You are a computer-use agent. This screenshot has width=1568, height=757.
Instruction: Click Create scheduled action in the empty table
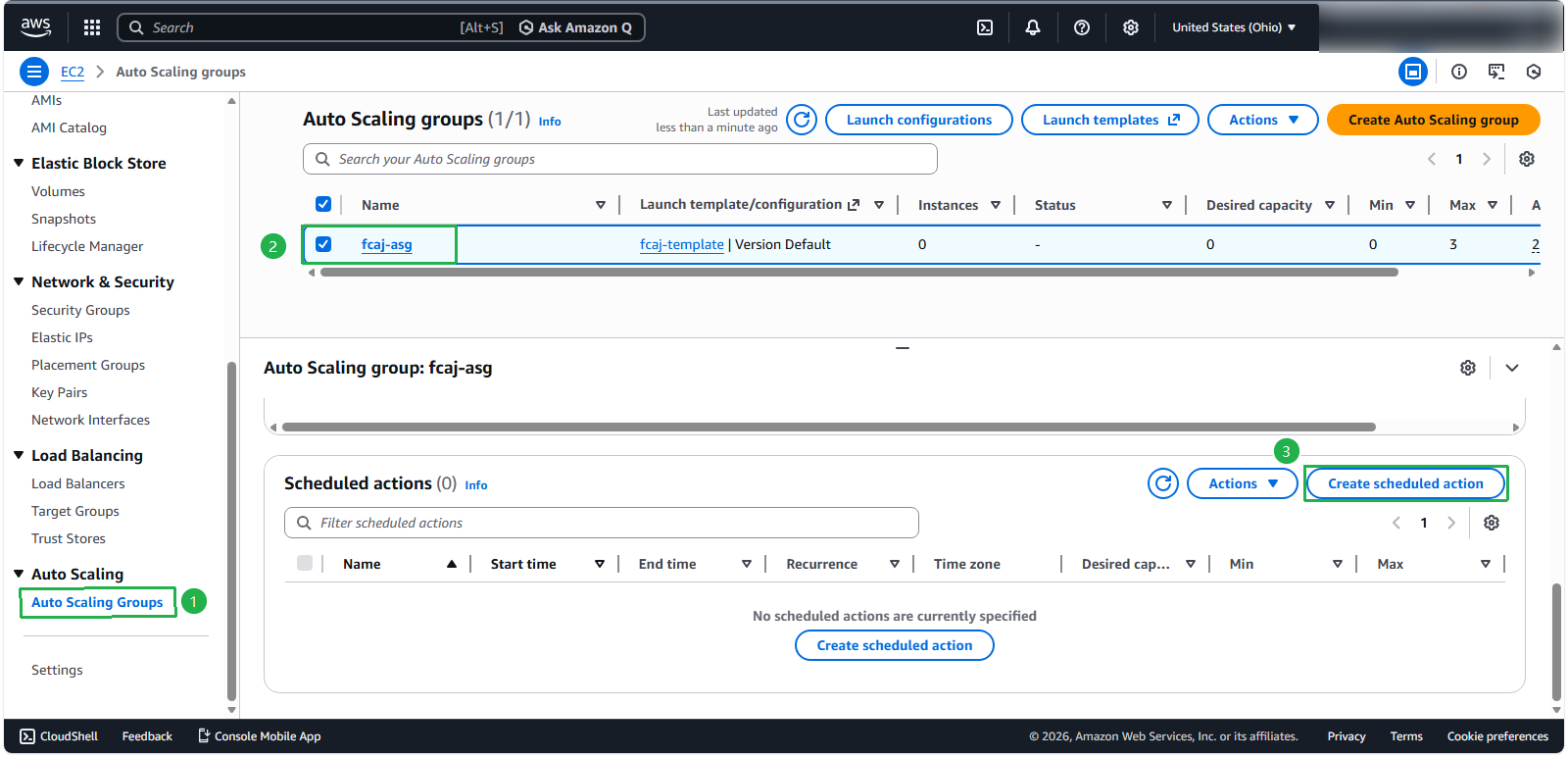pyautogui.click(x=895, y=645)
